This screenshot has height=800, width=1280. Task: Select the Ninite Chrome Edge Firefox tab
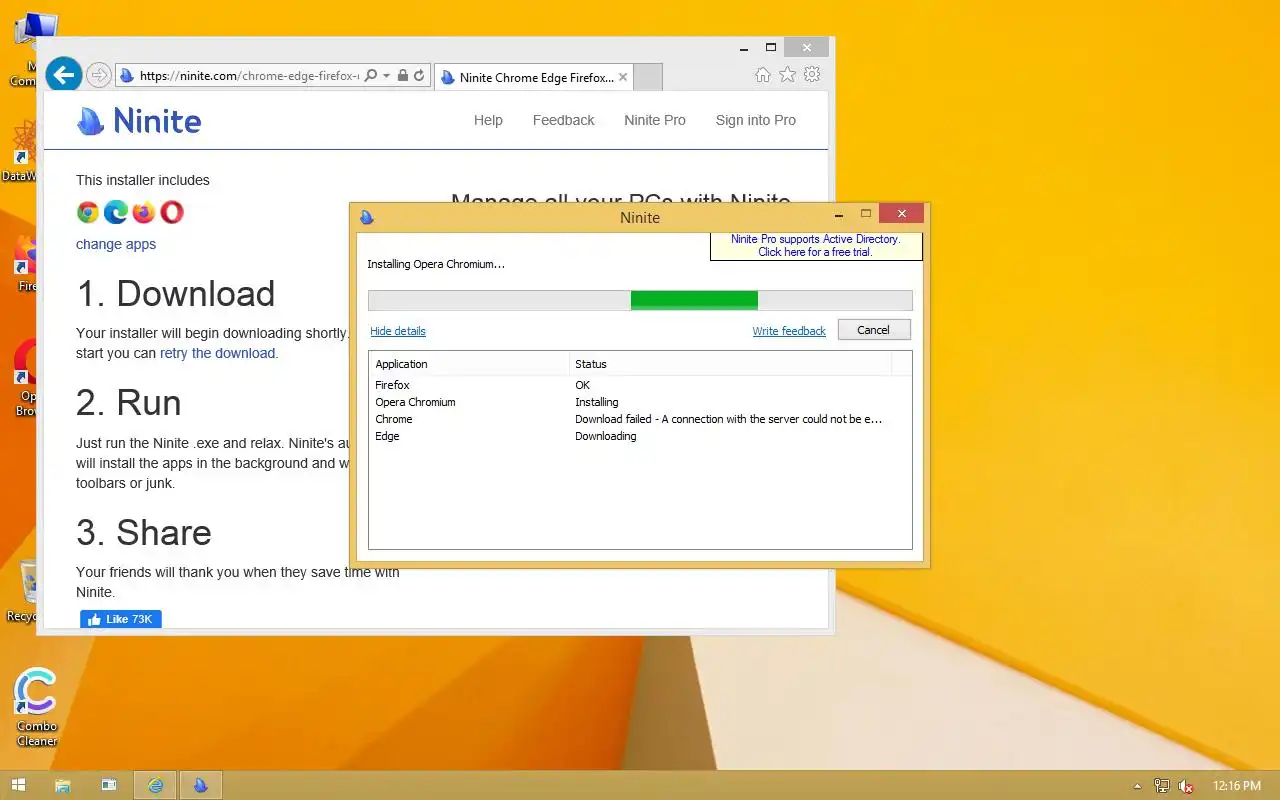tap(535, 77)
